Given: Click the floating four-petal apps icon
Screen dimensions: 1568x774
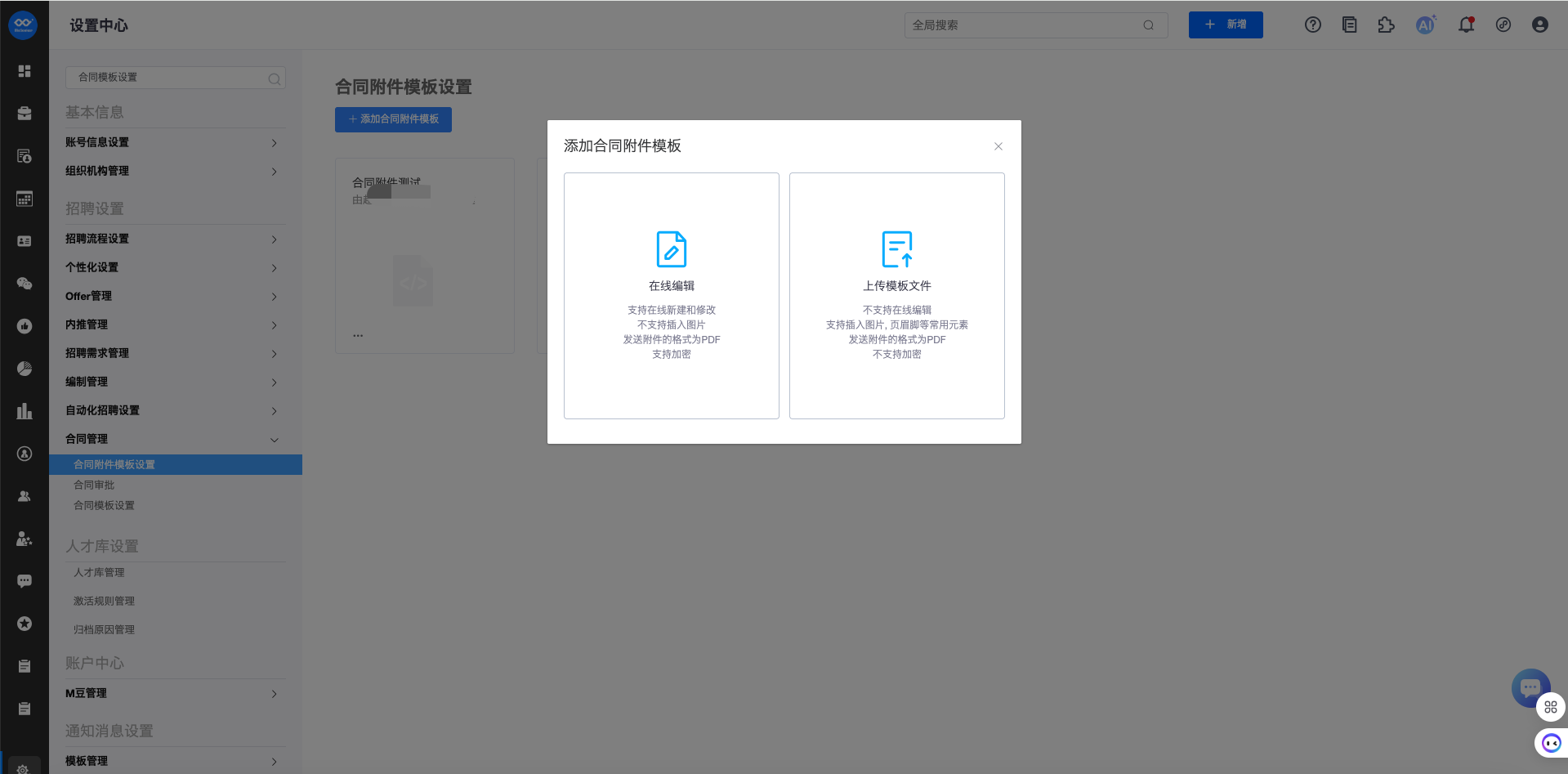Looking at the screenshot, I should (1551, 707).
